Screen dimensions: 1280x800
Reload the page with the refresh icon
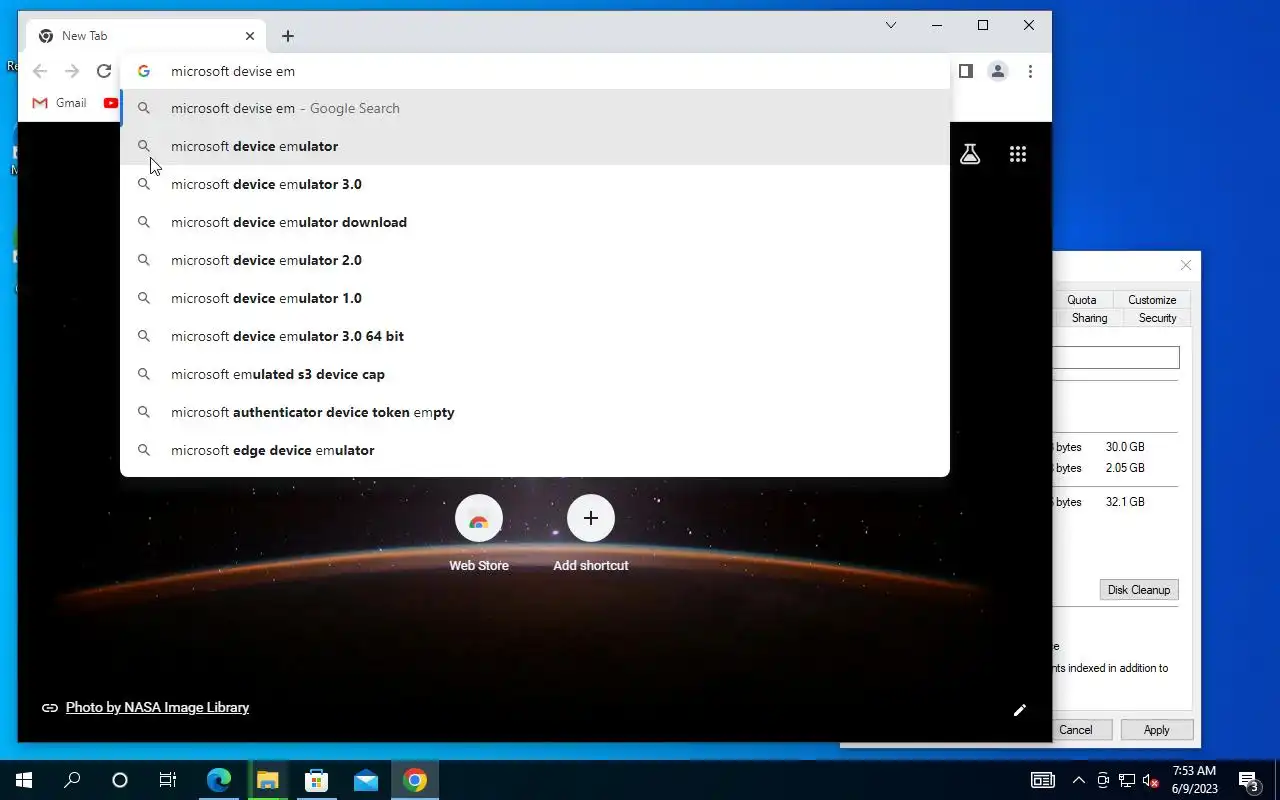coord(104,71)
